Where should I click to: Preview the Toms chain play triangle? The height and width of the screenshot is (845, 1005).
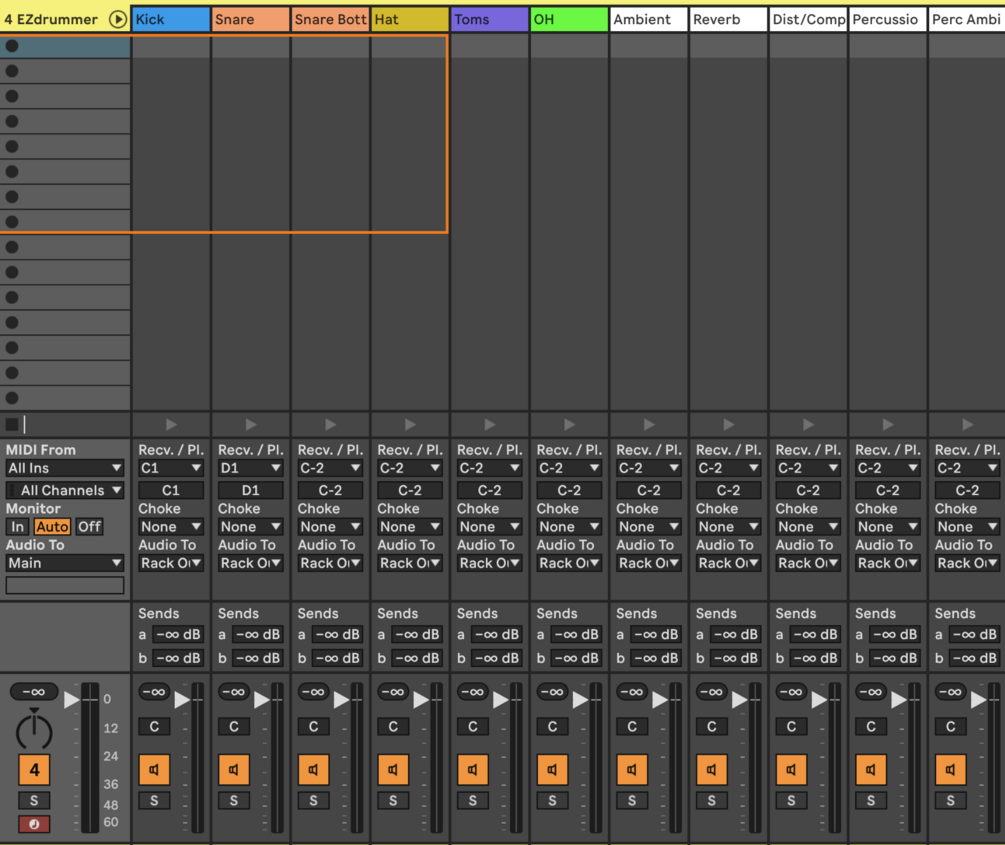point(490,424)
